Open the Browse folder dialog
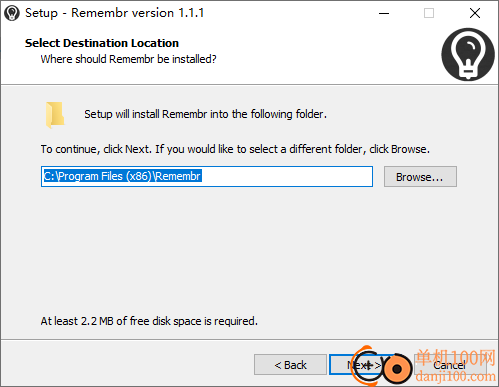Image resolution: width=499 pixels, height=387 pixels. point(420,177)
